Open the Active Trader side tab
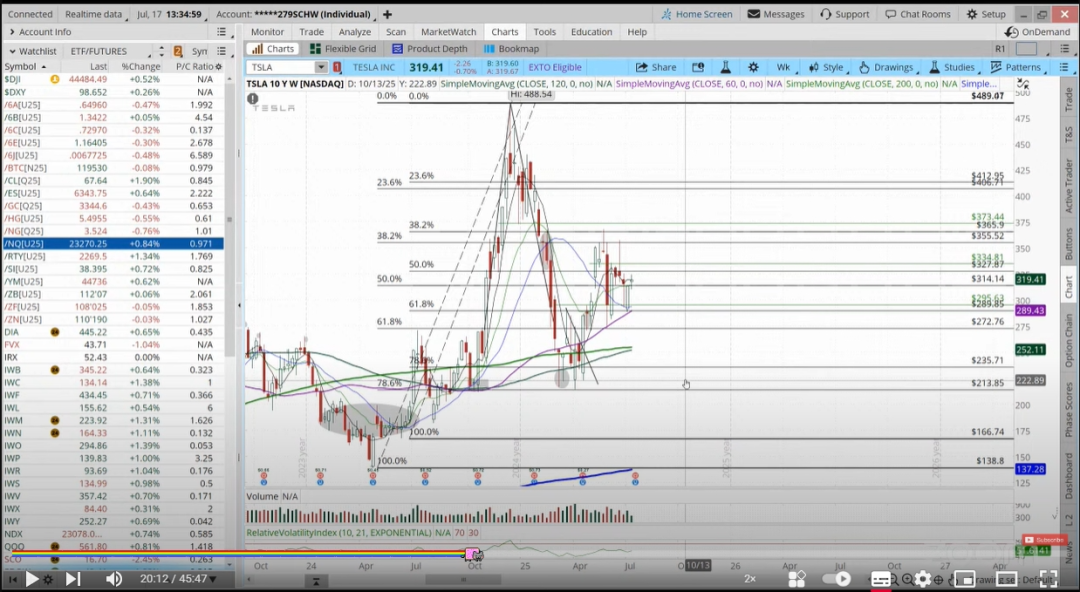1080x592 pixels. coord(1069,185)
